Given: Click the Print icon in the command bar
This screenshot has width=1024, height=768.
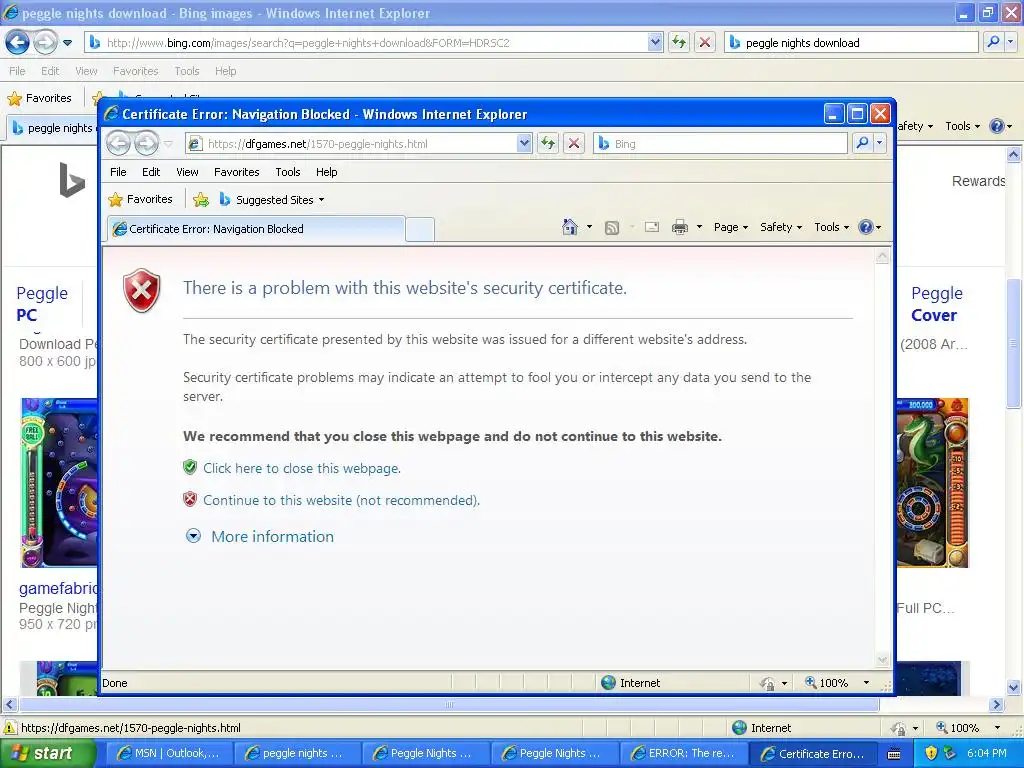Looking at the screenshot, I should 680,227.
